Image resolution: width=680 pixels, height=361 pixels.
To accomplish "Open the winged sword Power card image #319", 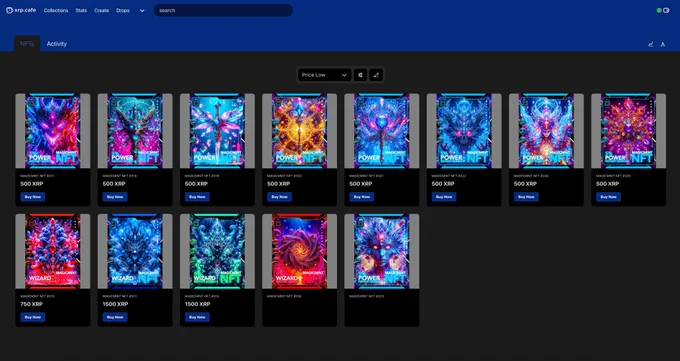I will [x=217, y=131].
